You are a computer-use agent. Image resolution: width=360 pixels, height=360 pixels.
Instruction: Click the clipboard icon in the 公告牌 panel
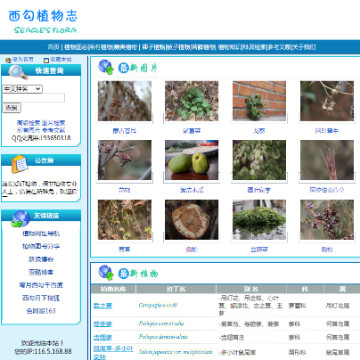pyautogui.click(x=19, y=164)
